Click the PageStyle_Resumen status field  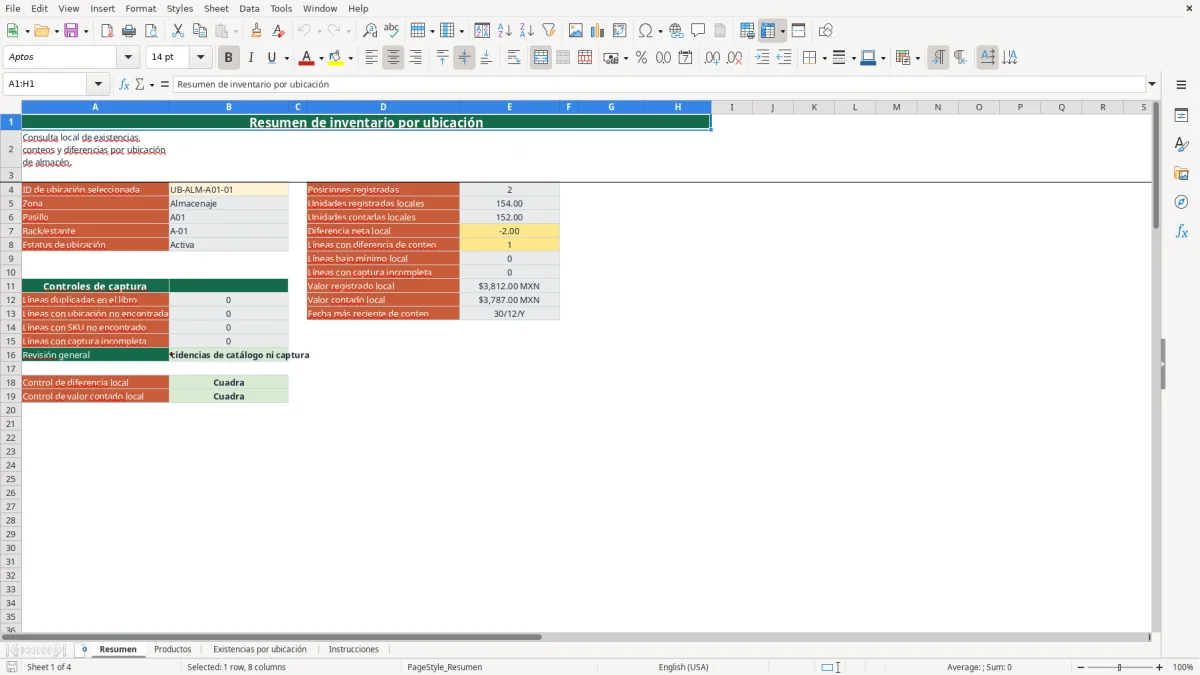coord(444,667)
